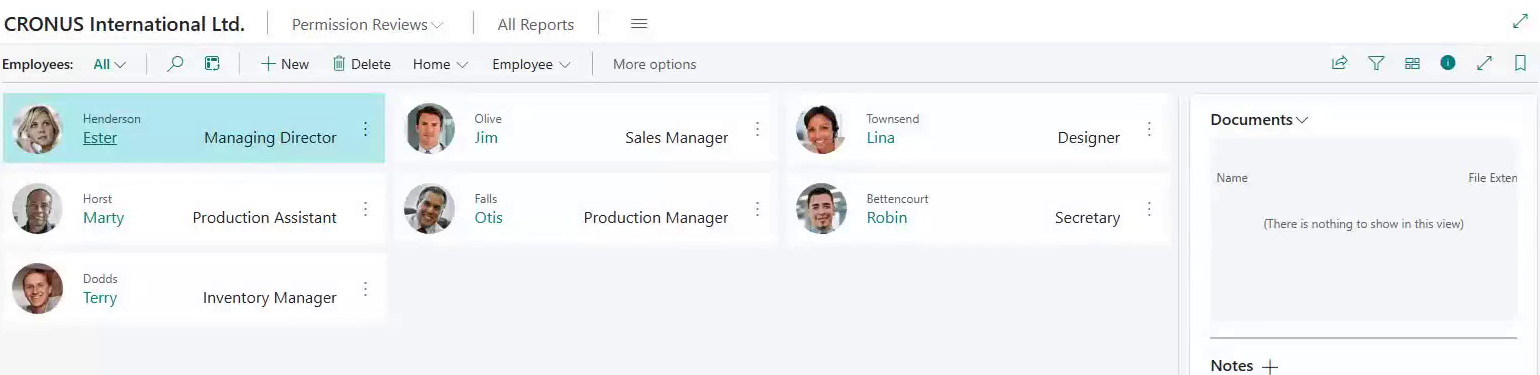Screen dimensions: 1540x375
Task: Open employee Robin link
Action: coord(887,218)
